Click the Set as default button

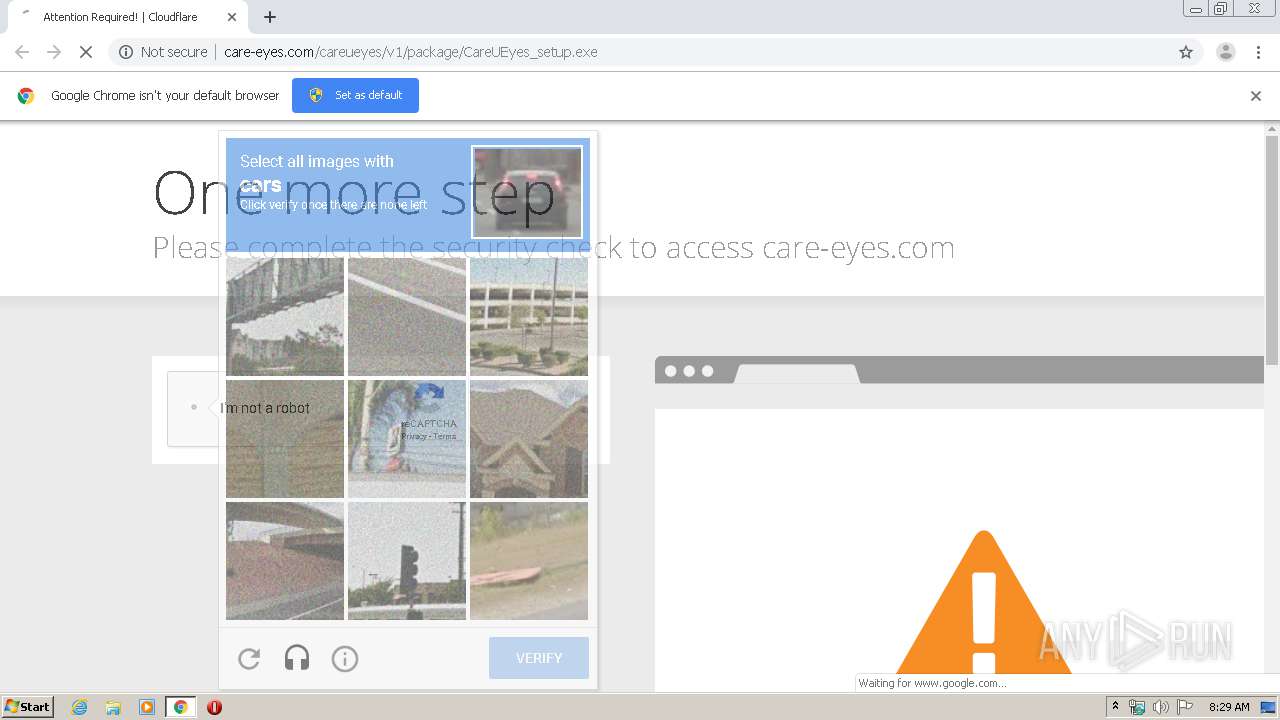pos(355,95)
